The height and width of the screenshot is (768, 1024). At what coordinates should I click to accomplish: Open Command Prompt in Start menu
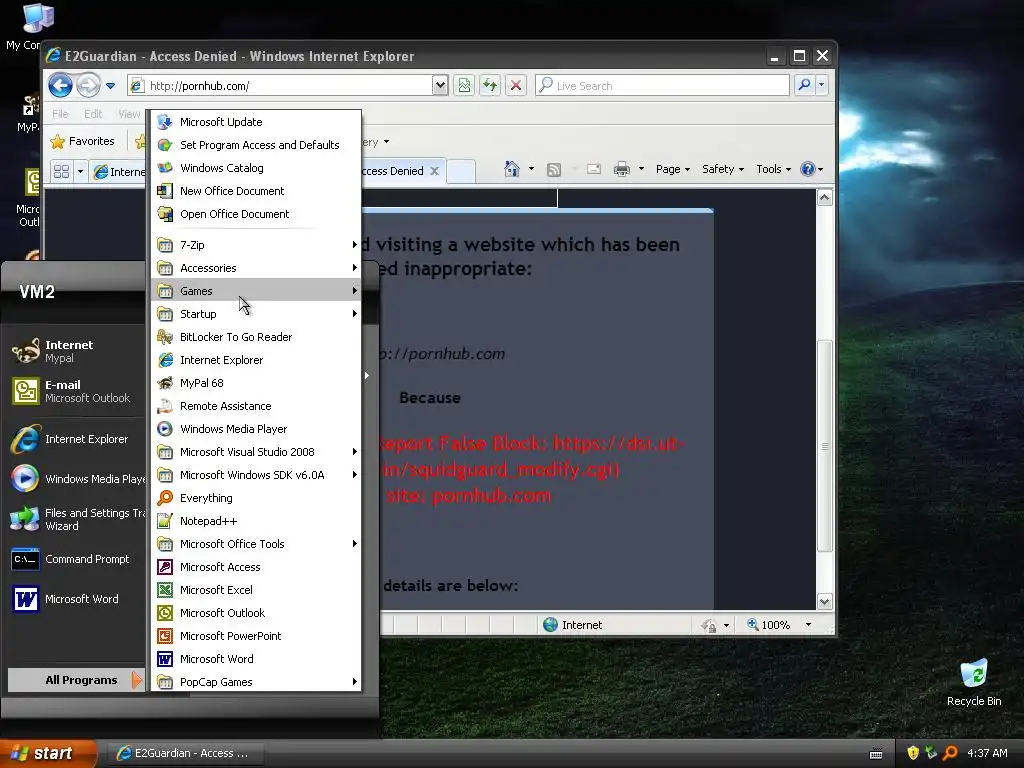click(x=77, y=559)
